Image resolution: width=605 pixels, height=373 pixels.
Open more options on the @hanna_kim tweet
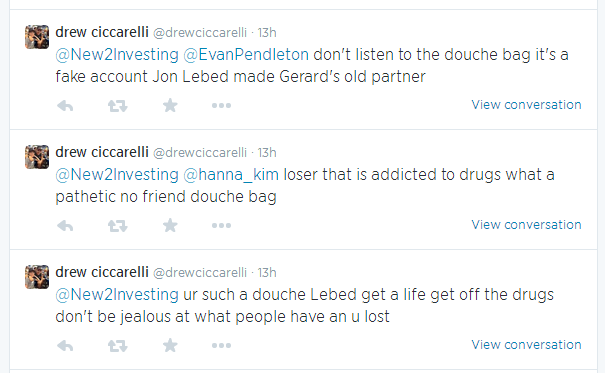point(221,225)
